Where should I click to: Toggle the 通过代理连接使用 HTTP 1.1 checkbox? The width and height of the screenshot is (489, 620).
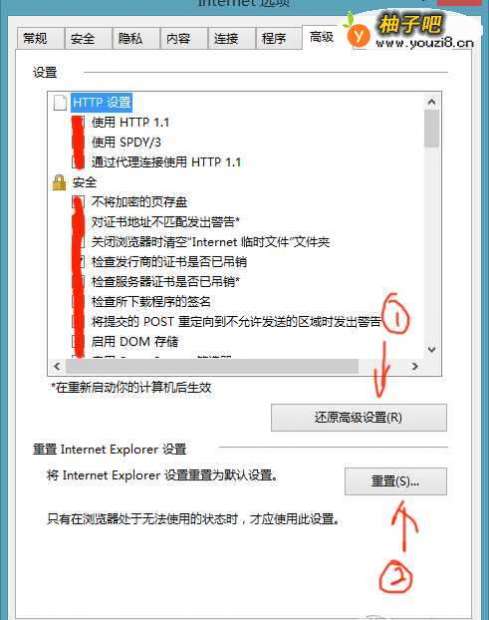point(78,162)
